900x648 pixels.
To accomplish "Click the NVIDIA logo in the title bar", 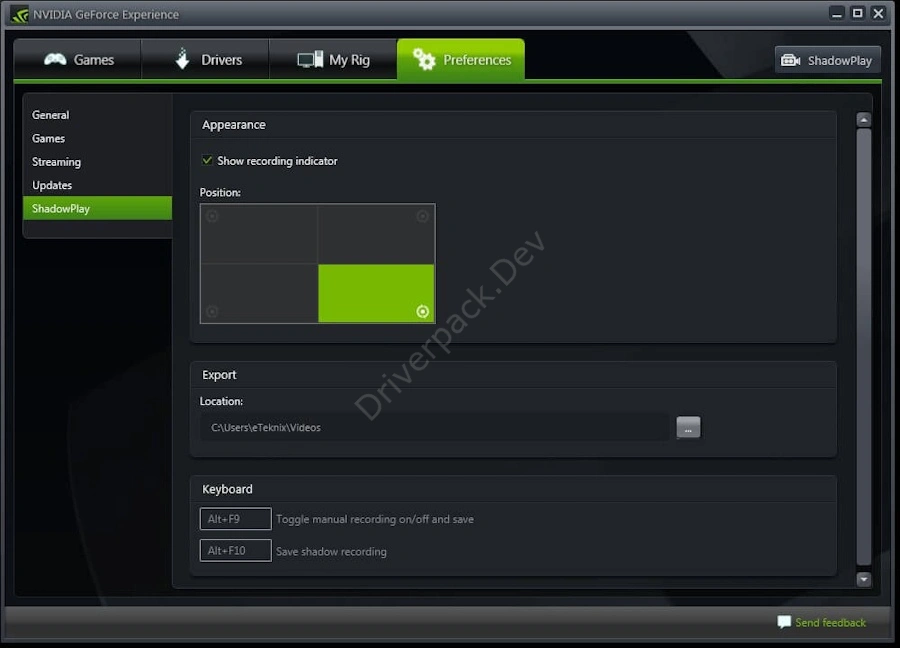I will click(19, 14).
